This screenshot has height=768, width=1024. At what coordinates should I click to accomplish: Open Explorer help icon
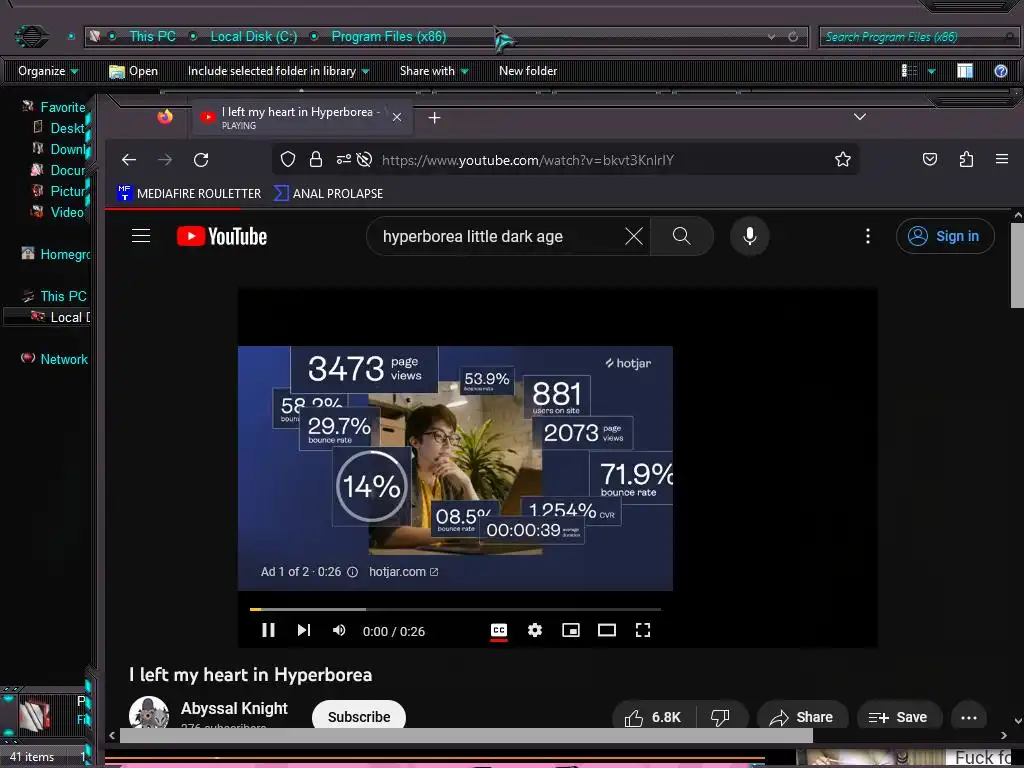[x=1000, y=71]
